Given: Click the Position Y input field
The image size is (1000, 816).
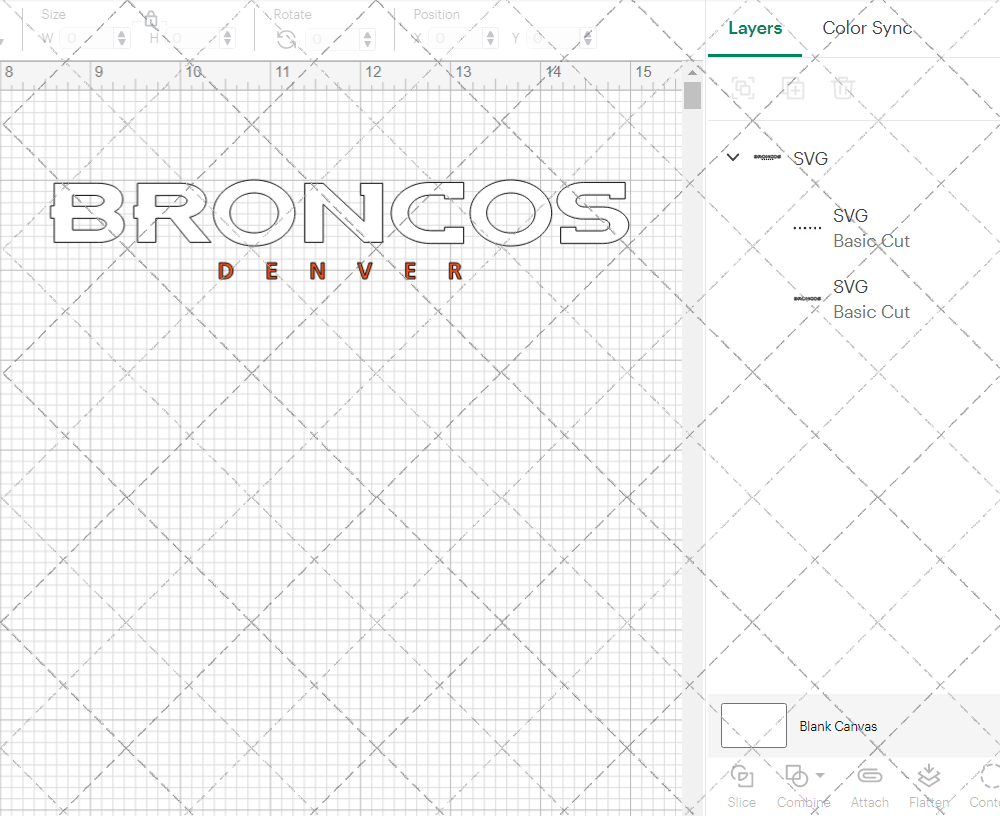Looking at the screenshot, I should [x=555, y=38].
